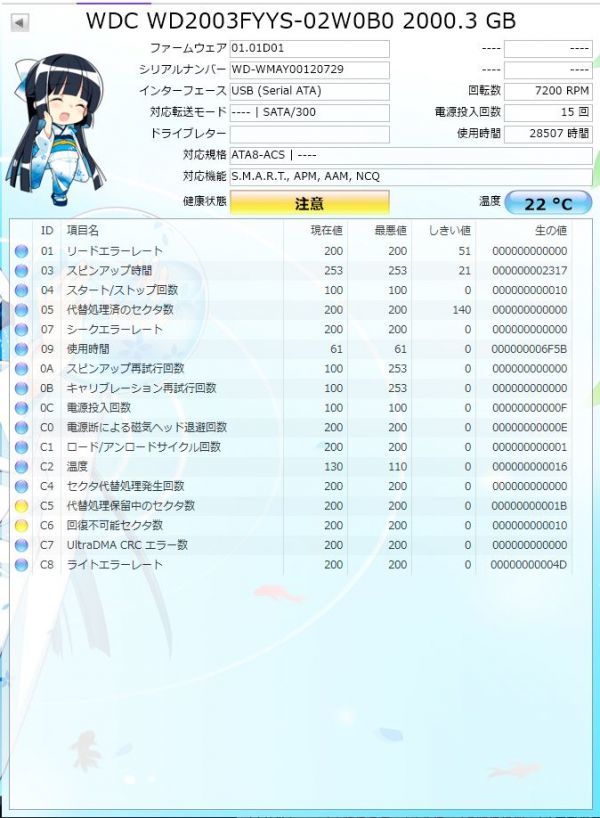The width and height of the screenshot is (600, 818).
Task: Select the ライトエラーレート row name
Action: tap(115, 565)
